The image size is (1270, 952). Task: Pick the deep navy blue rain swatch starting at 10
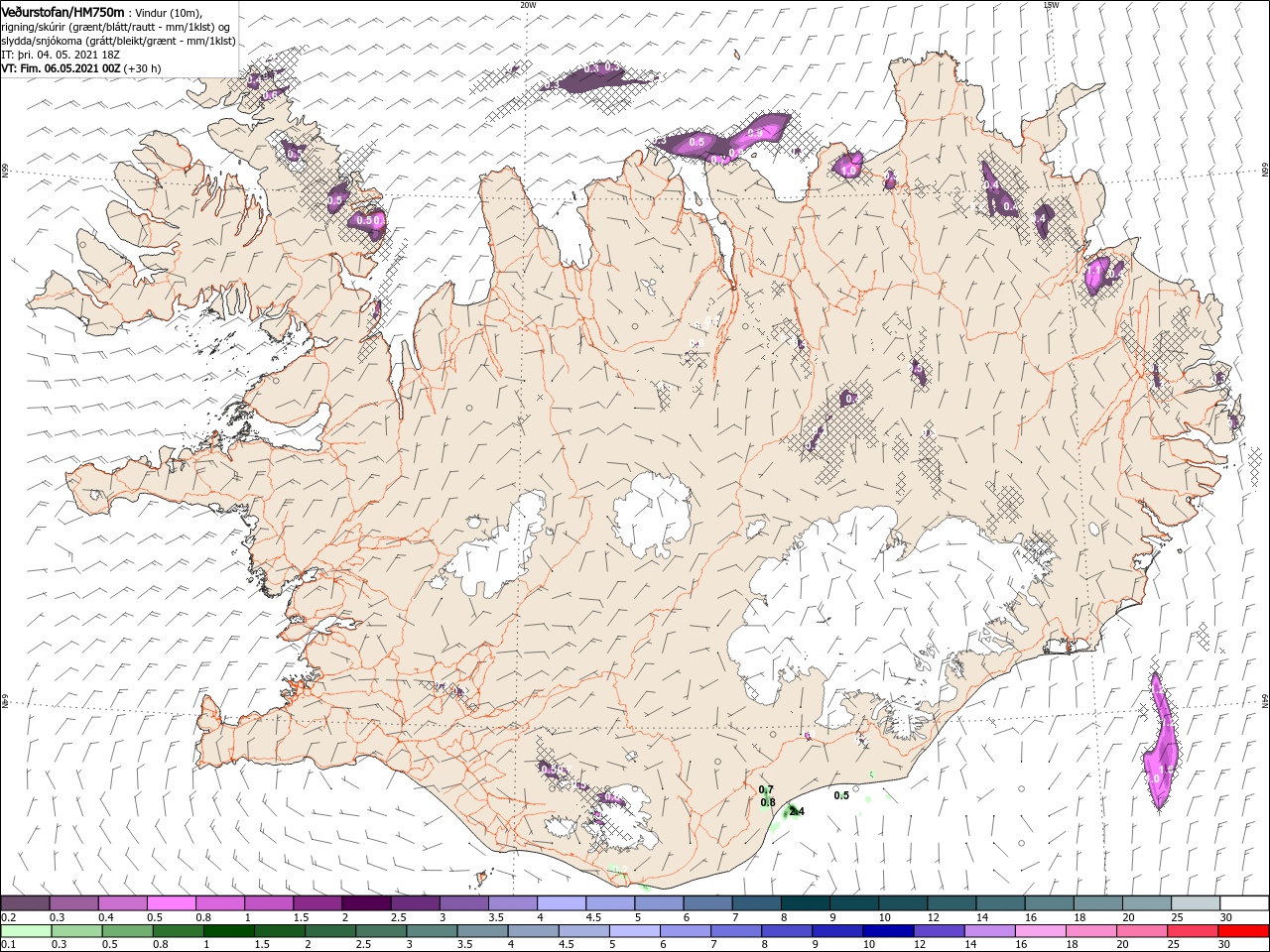(887, 931)
